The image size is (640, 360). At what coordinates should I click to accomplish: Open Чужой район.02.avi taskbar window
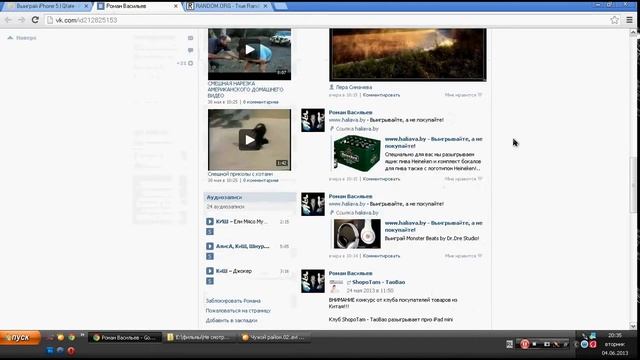click(x=274, y=338)
